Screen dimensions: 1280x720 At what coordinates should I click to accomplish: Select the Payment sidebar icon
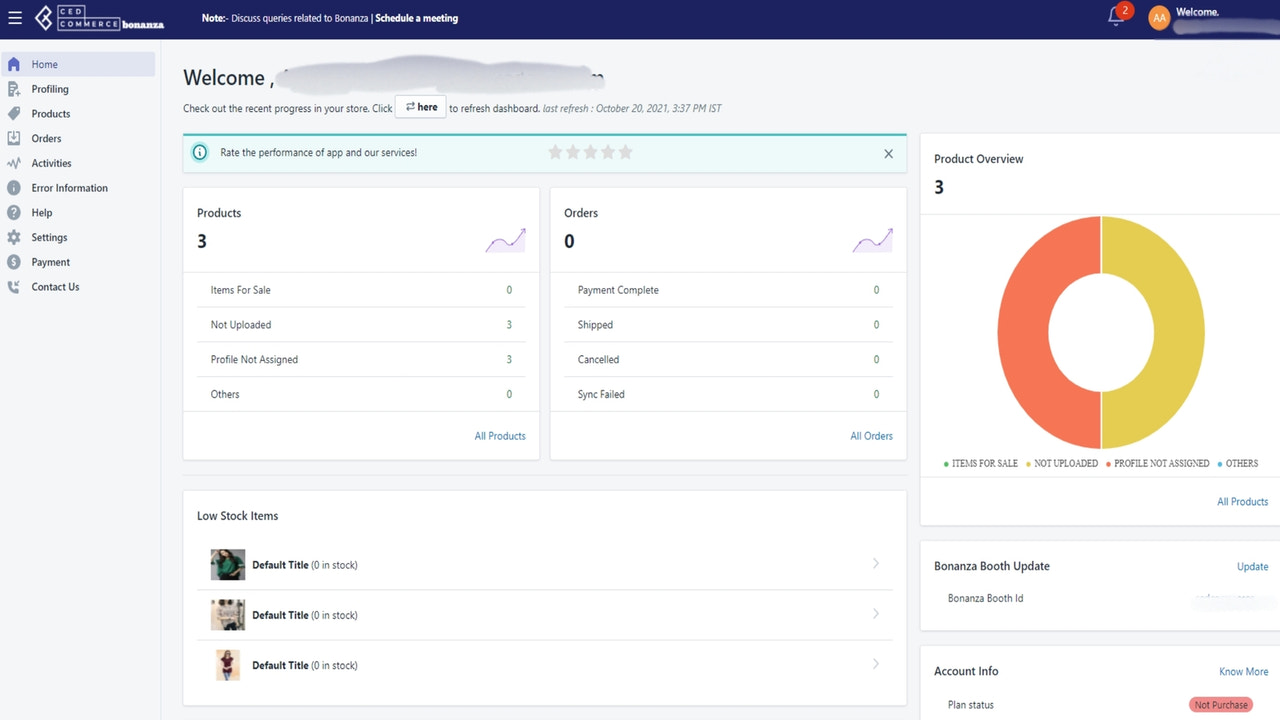(x=15, y=261)
